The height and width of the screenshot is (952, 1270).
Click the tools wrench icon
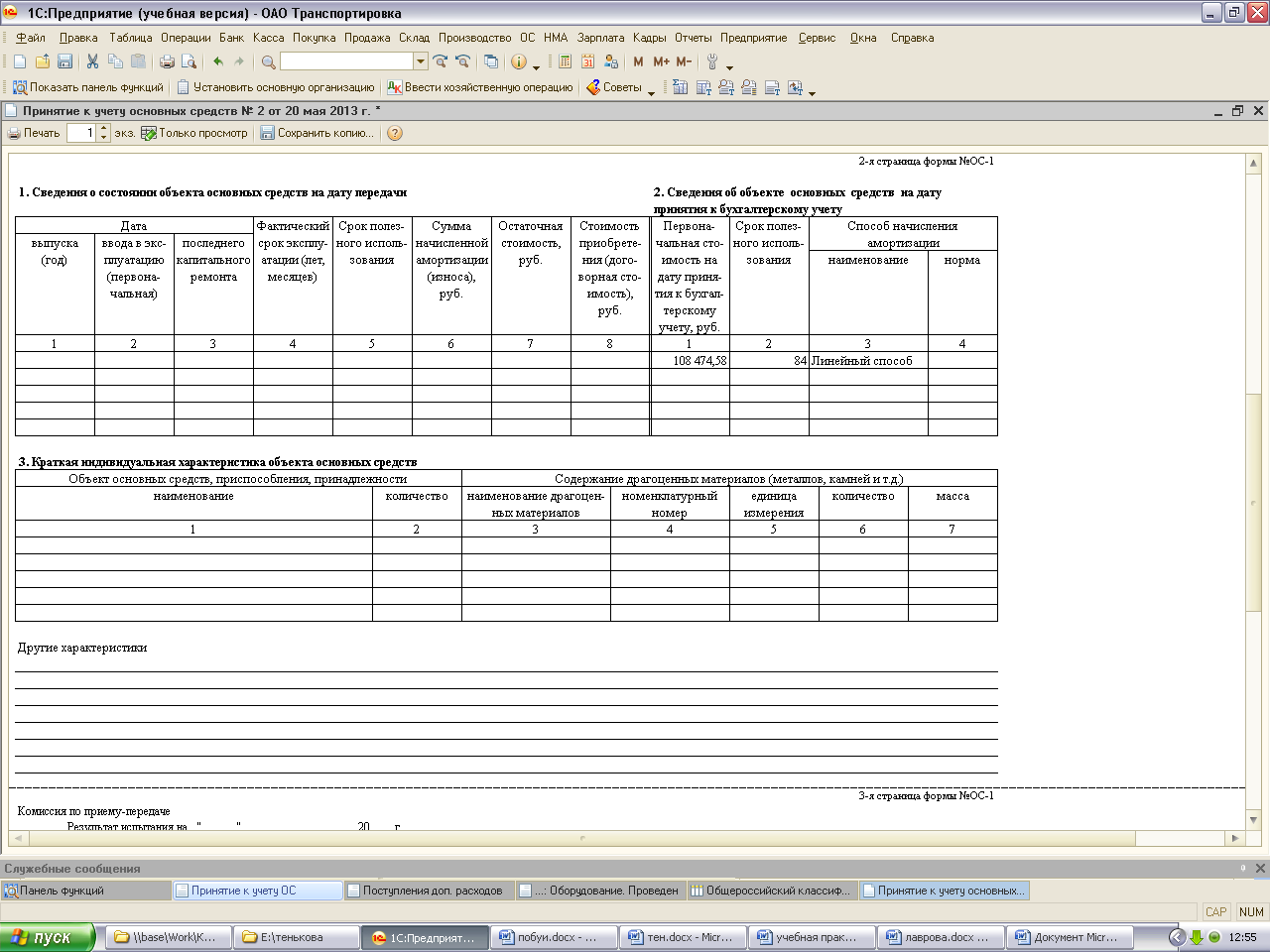[712, 61]
